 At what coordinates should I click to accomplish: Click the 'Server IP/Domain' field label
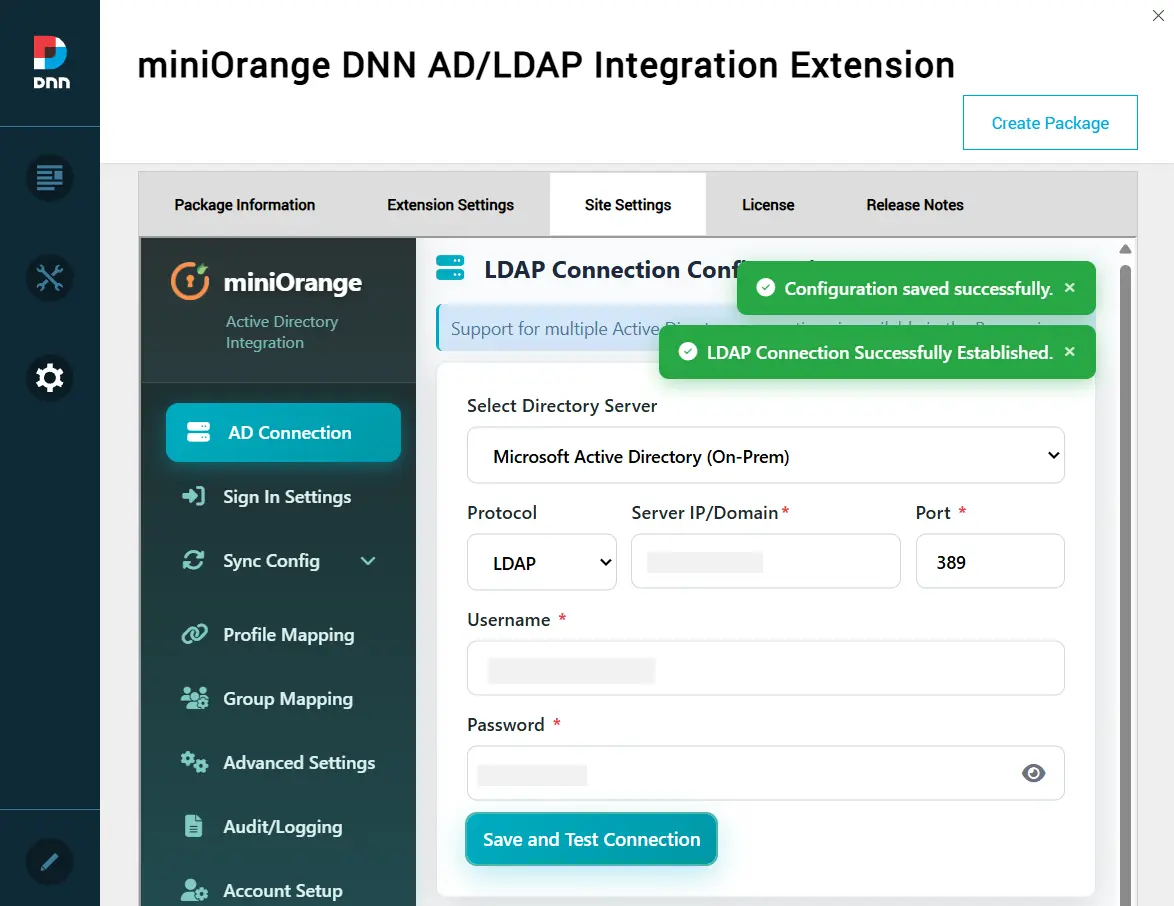[x=705, y=512]
